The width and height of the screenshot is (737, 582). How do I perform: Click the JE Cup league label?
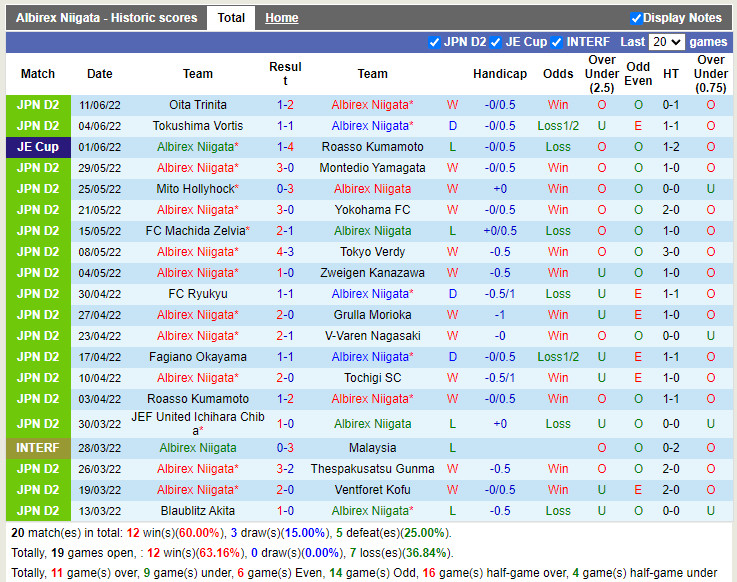(x=38, y=147)
